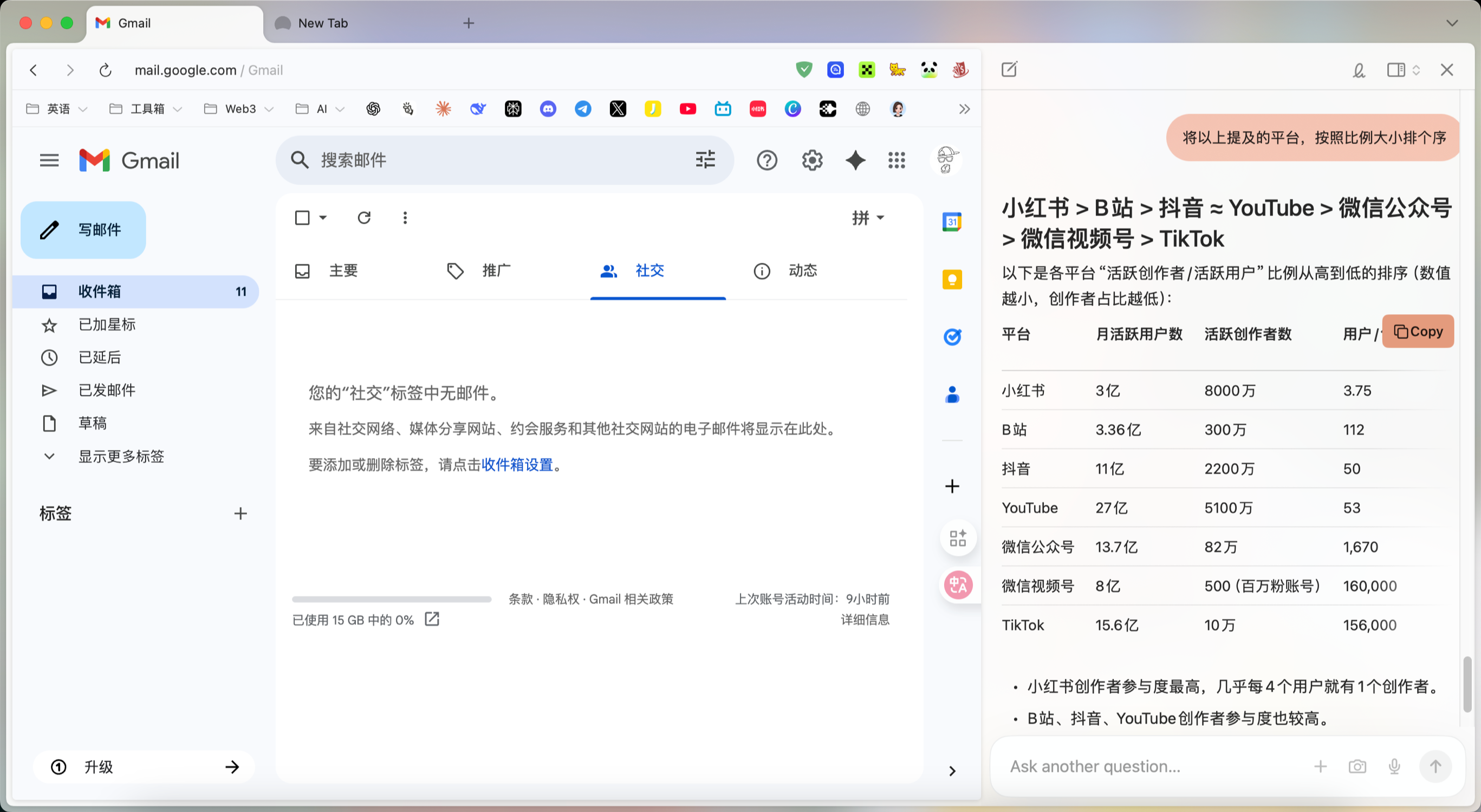This screenshot has height=812, width=1481.
Task: Open the Discord bookmark icon
Action: (548, 109)
